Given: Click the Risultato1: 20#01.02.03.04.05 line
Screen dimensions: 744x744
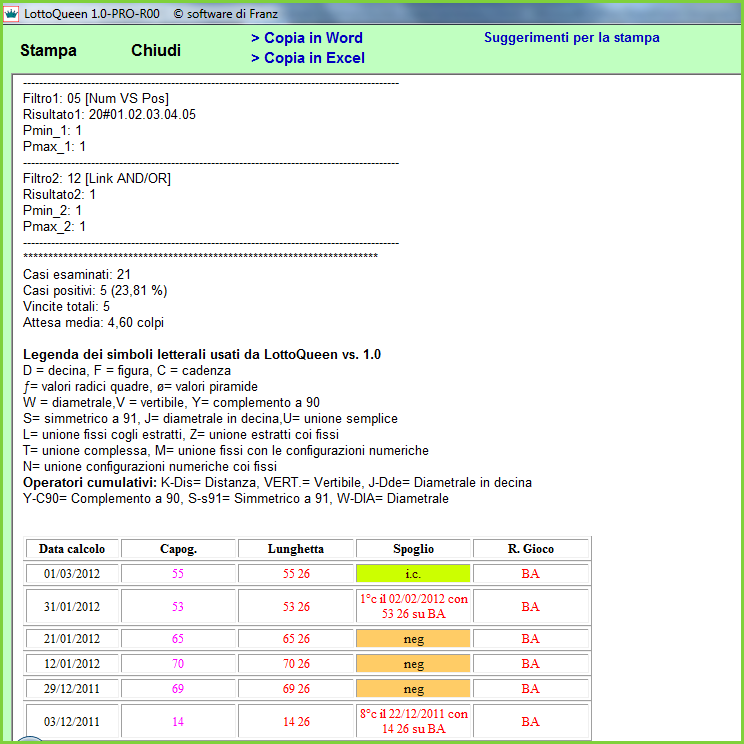Looking at the screenshot, I should point(109,114).
